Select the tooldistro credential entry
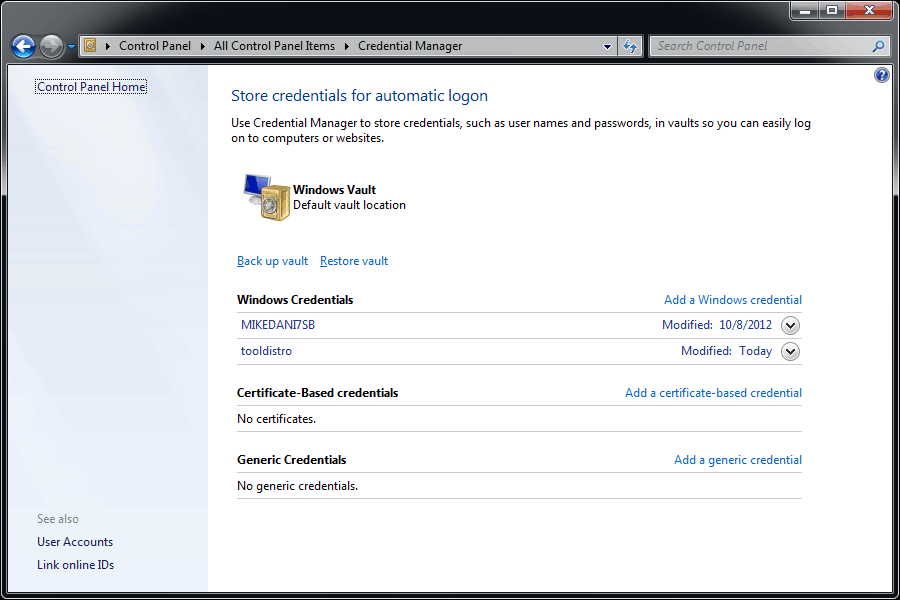900x600 pixels. [x=266, y=351]
